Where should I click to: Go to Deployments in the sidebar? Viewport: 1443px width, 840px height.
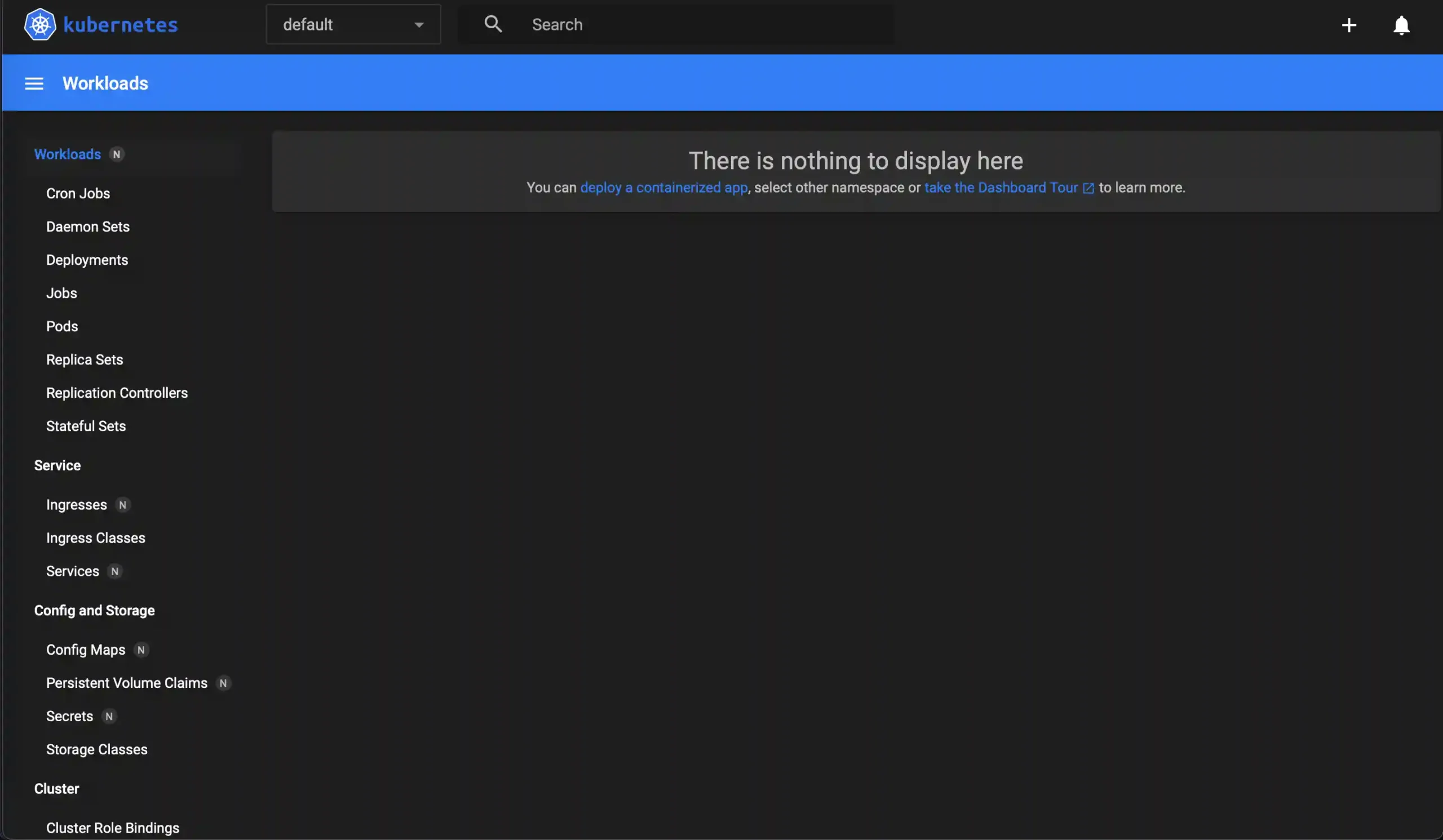pyautogui.click(x=87, y=260)
